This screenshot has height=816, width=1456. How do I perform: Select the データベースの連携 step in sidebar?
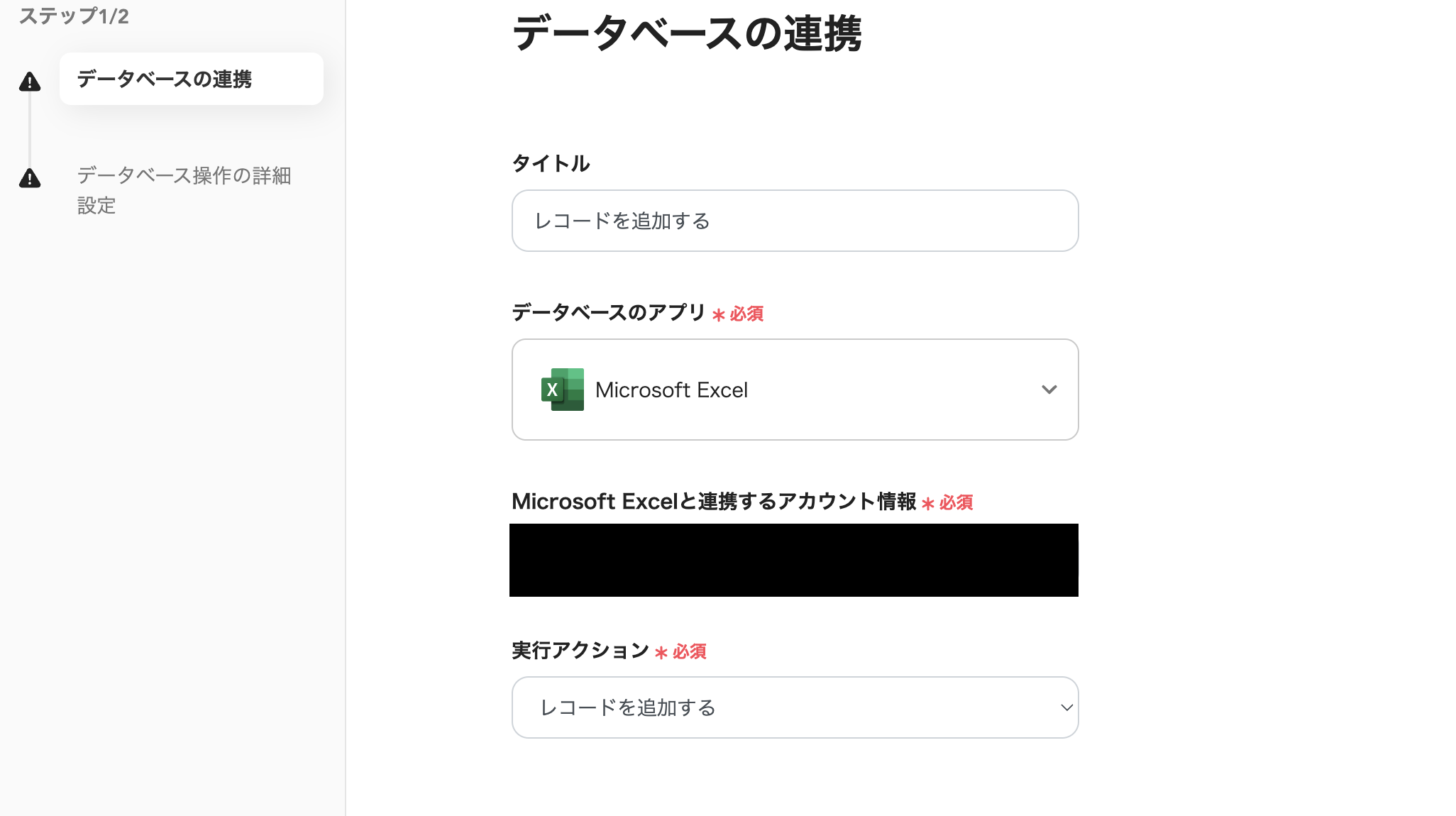click(191, 79)
